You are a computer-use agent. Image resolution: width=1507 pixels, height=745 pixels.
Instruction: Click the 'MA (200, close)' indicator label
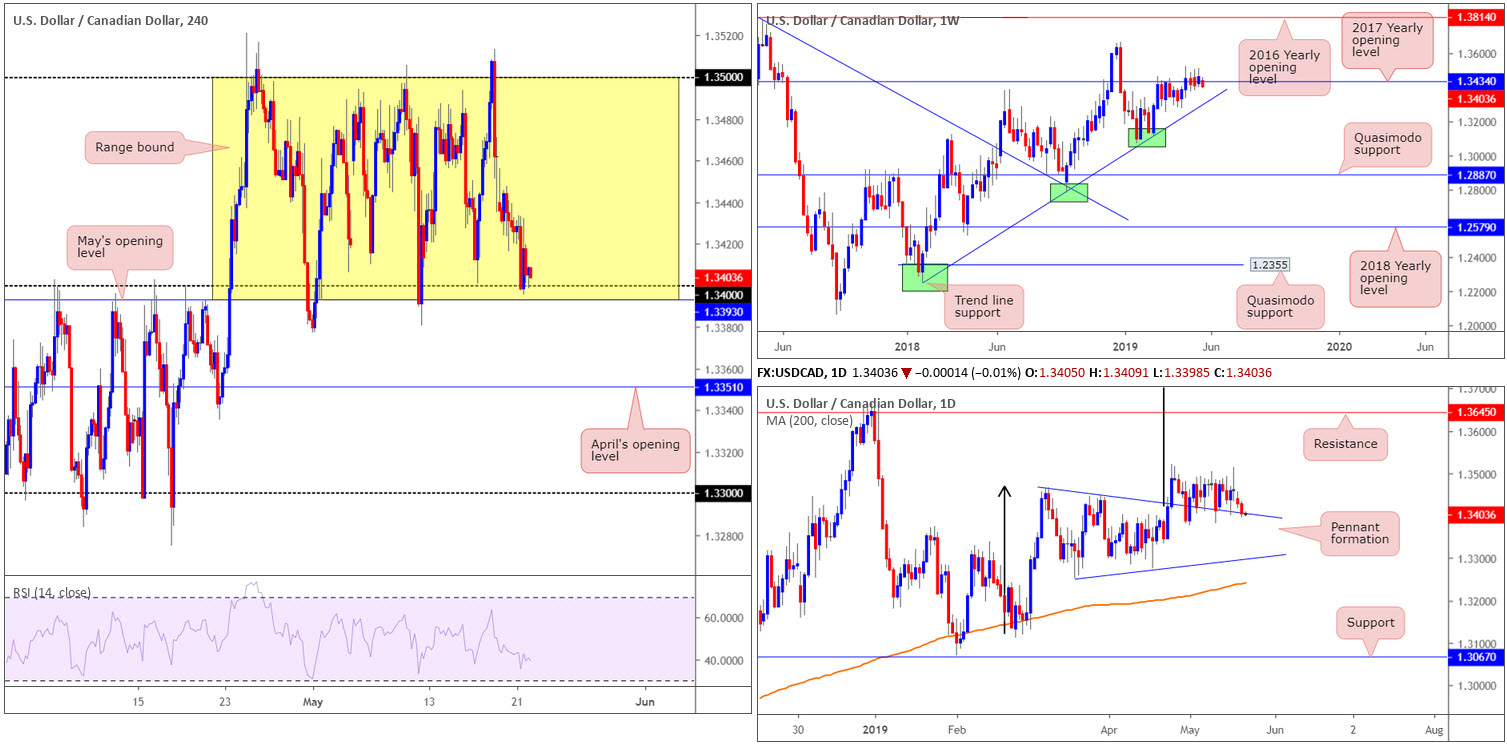pyautogui.click(x=809, y=420)
